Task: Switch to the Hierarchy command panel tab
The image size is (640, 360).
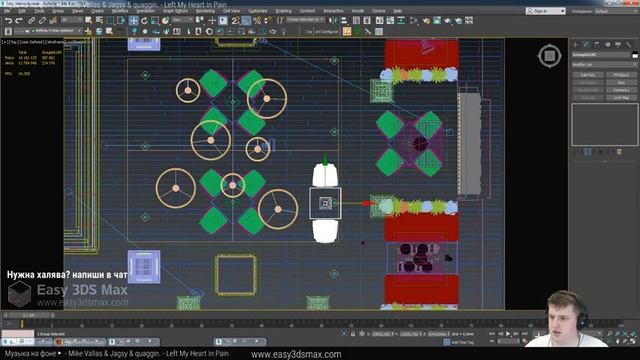Action: click(x=596, y=44)
